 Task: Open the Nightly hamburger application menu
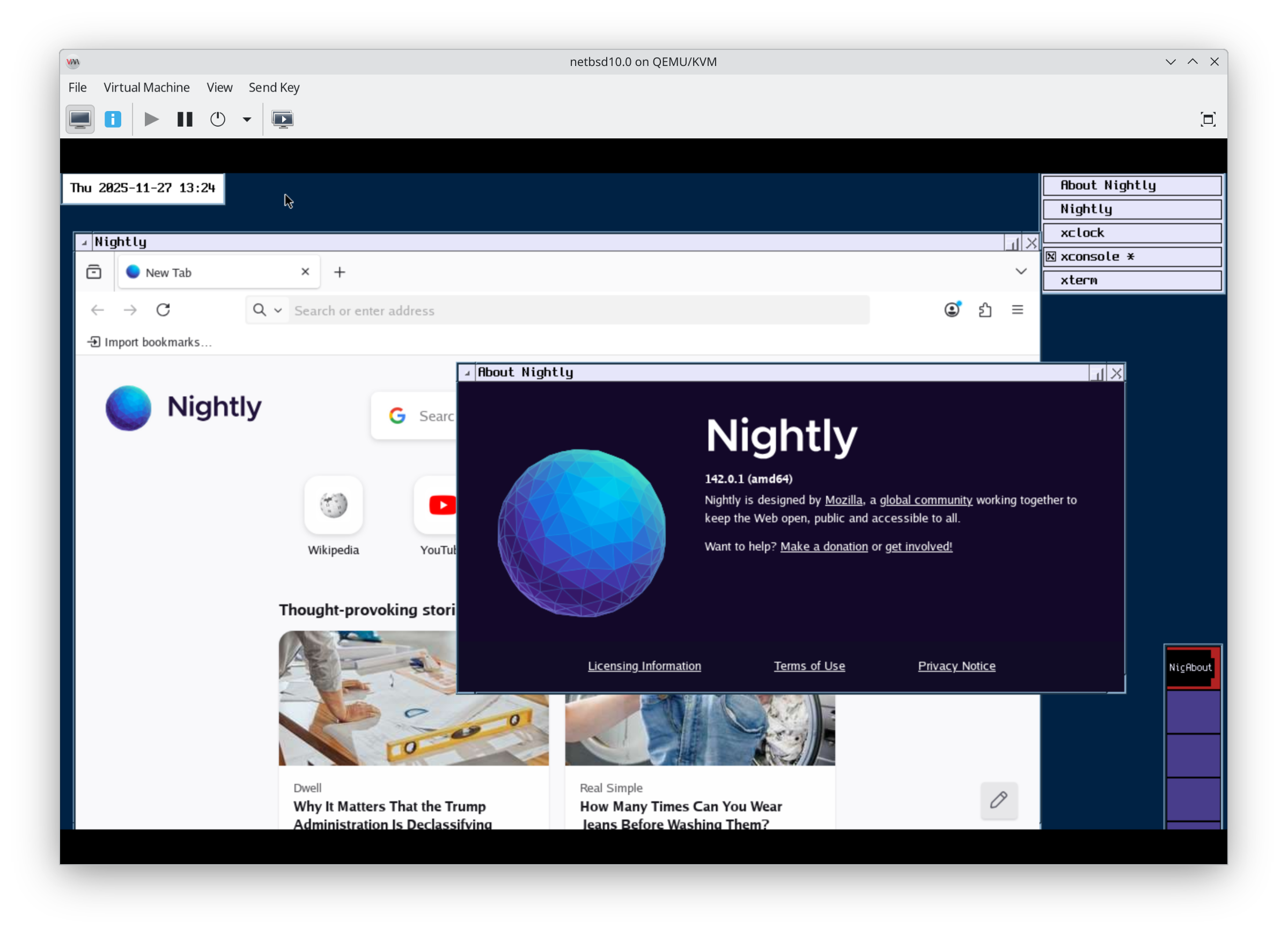point(1017,310)
